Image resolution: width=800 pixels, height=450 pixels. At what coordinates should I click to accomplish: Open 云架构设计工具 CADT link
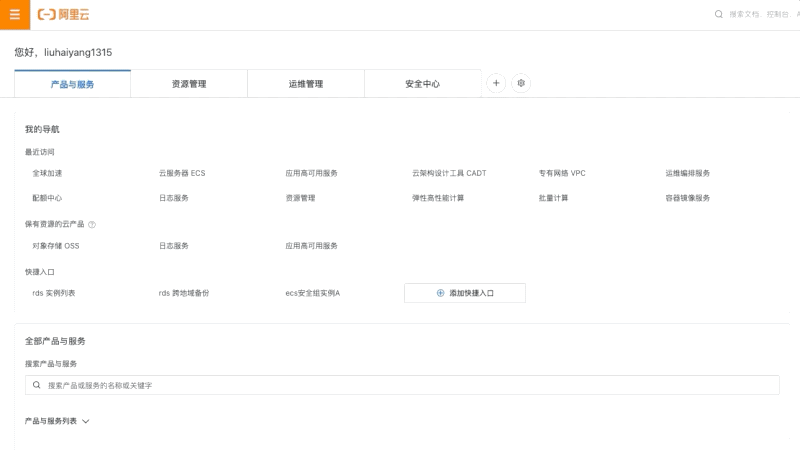[x=449, y=173]
